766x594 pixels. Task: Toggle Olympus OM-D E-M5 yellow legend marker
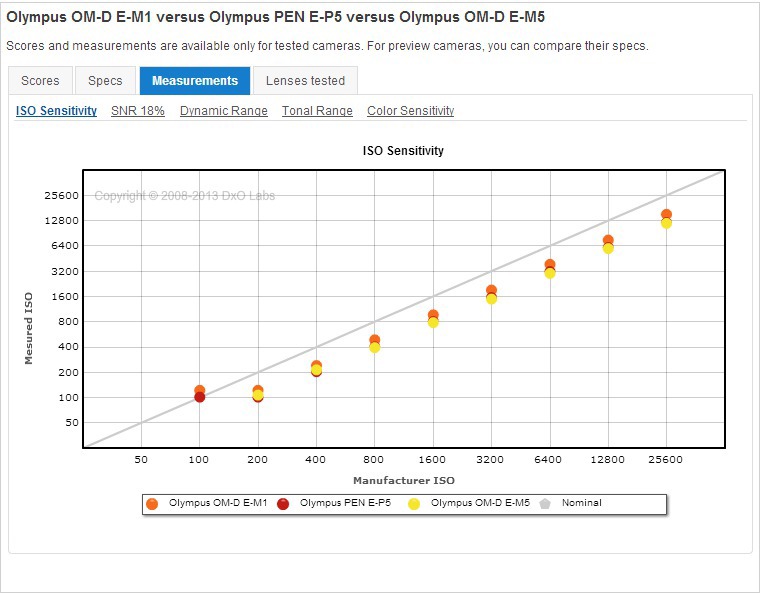point(414,504)
